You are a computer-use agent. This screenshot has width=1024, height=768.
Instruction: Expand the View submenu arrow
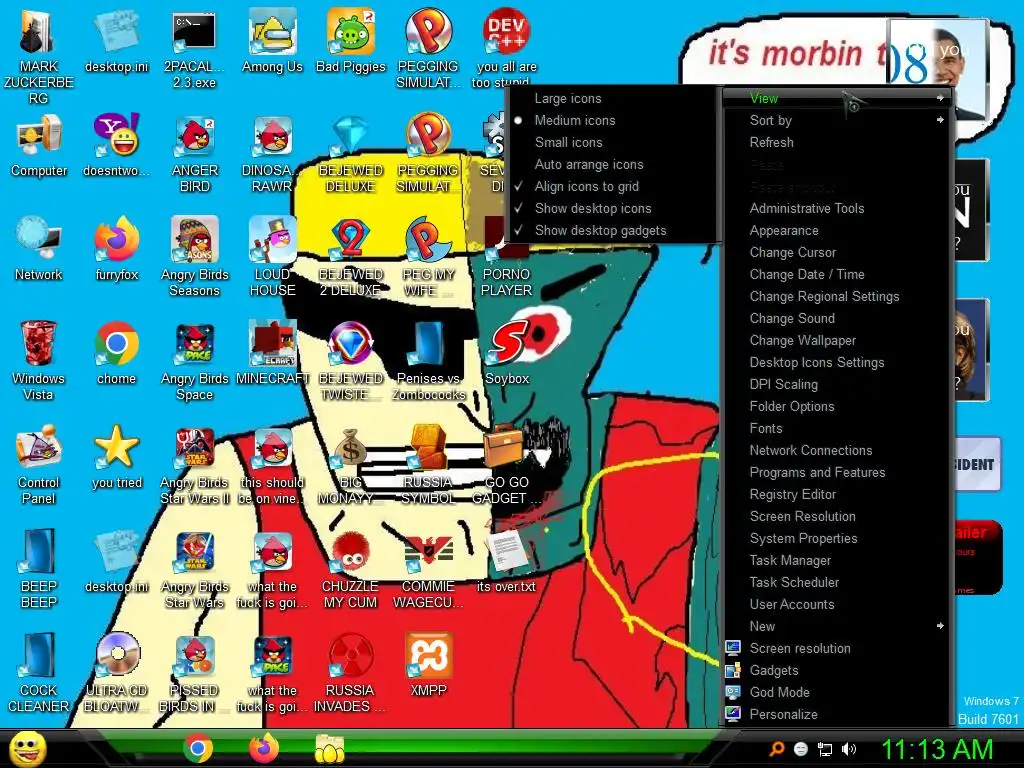pyautogui.click(x=940, y=98)
